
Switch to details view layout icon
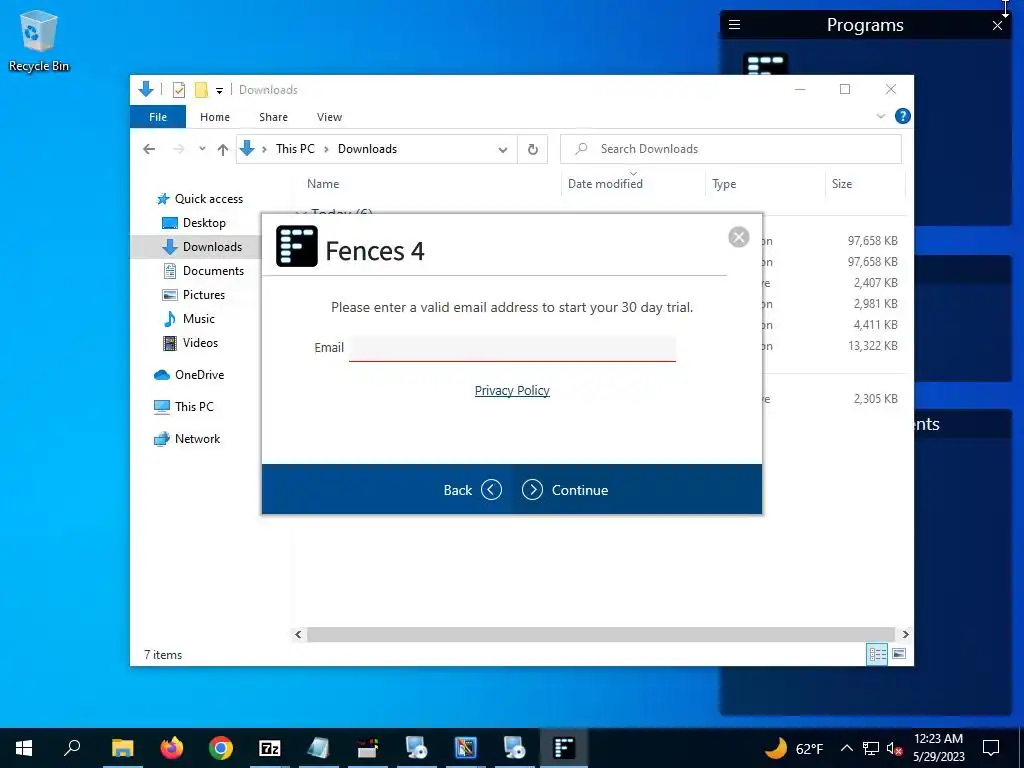(x=877, y=654)
